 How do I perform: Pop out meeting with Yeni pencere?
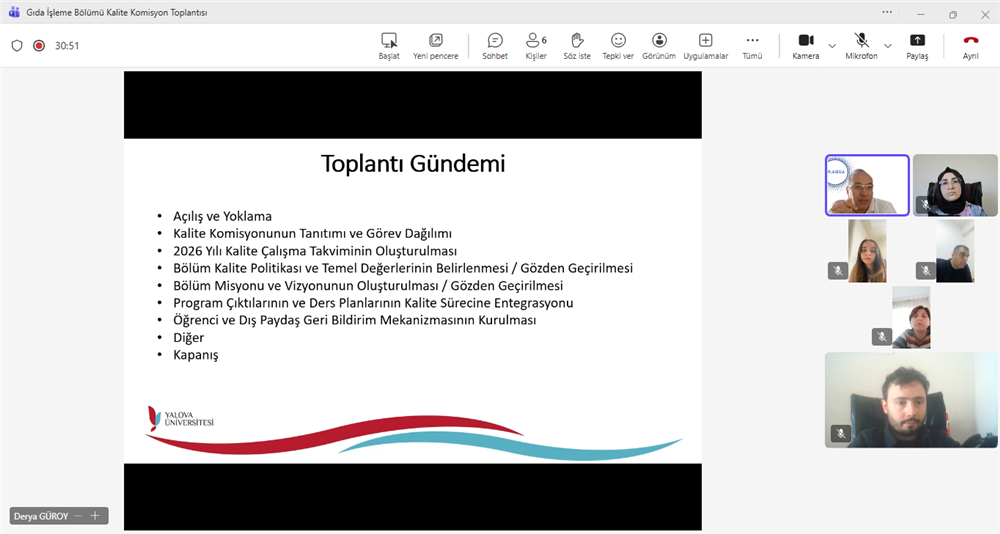pyautogui.click(x=436, y=45)
